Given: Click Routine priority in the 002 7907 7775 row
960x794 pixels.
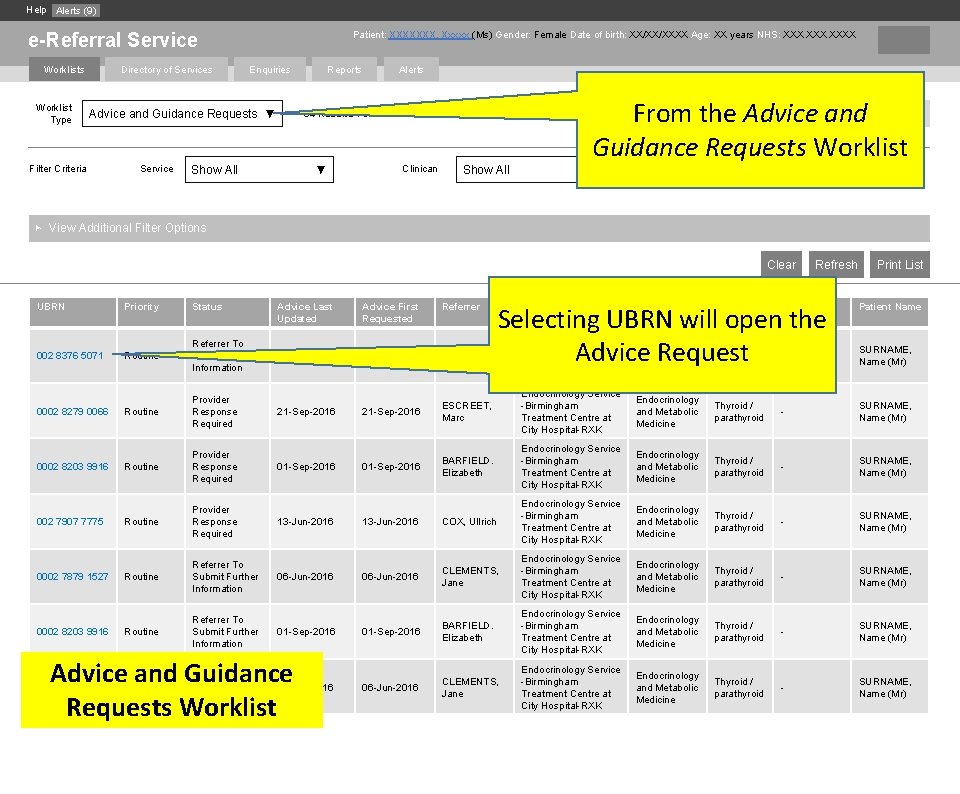Looking at the screenshot, I should (141, 522).
